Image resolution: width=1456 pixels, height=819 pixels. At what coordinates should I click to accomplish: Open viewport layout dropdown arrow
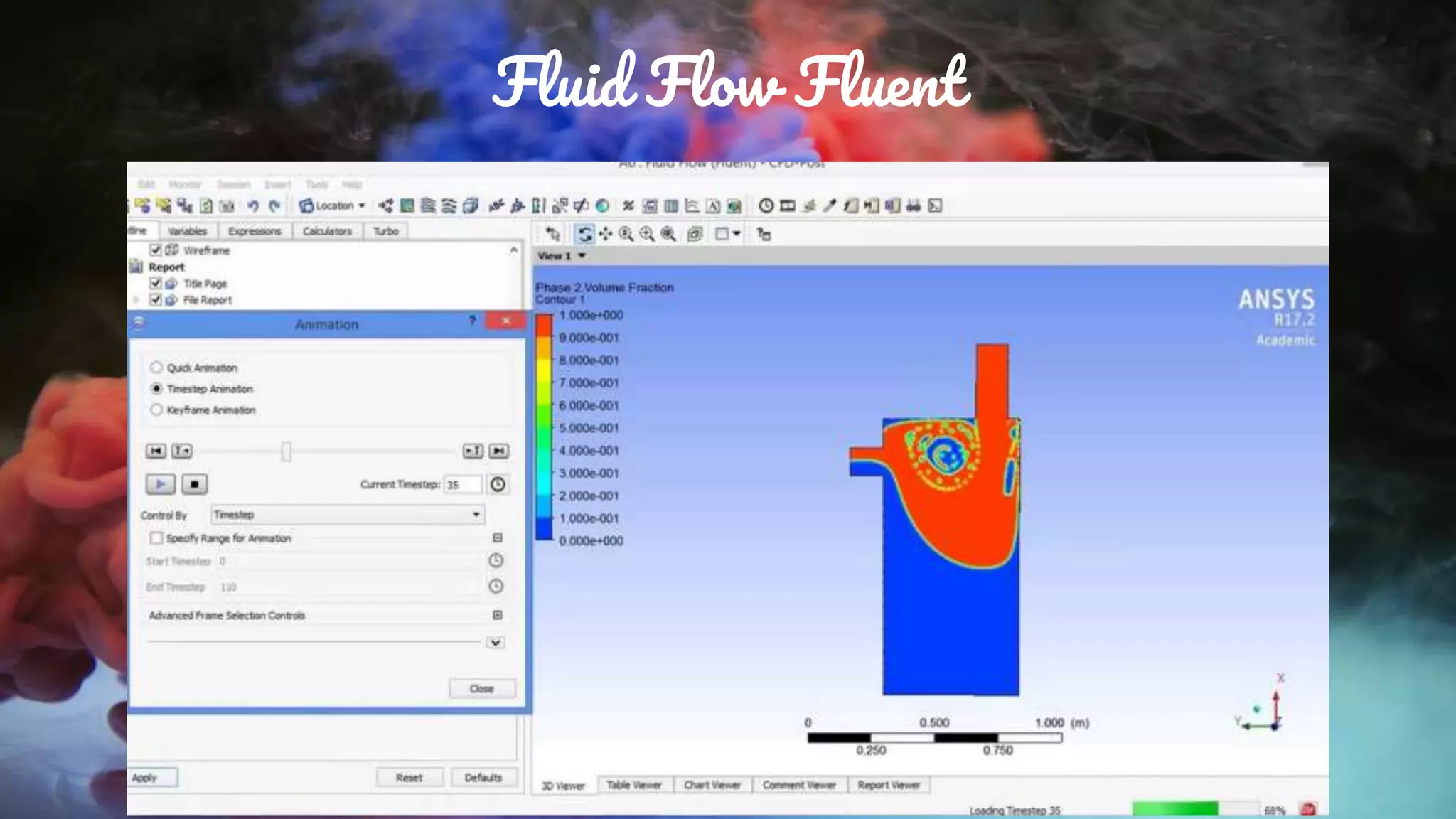pos(737,234)
